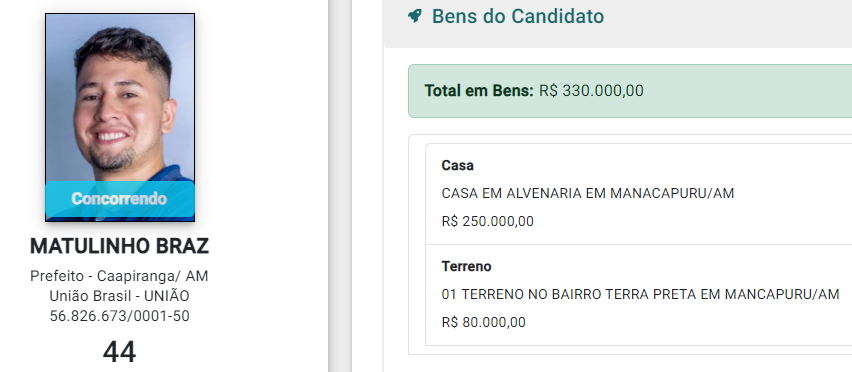
Task: Click the rocket icon beside Bens do Candidato
Action: (x=415, y=16)
